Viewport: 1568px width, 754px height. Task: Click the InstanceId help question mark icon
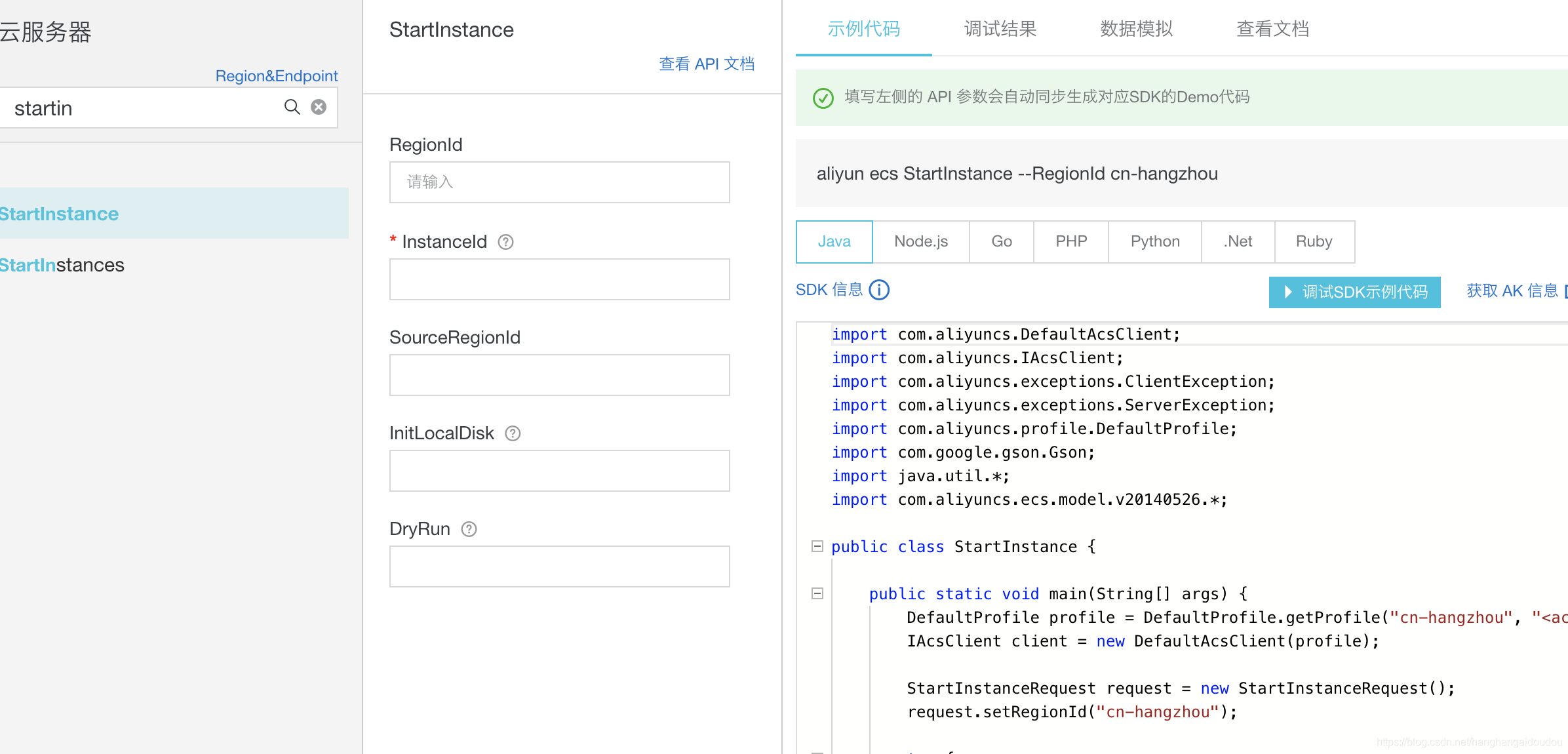[505, 242]
